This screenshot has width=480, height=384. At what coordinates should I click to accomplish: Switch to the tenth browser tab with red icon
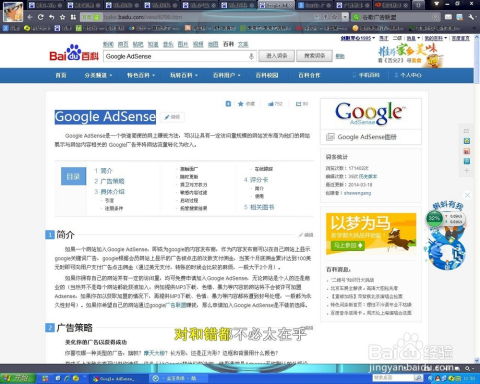[391, 5]
